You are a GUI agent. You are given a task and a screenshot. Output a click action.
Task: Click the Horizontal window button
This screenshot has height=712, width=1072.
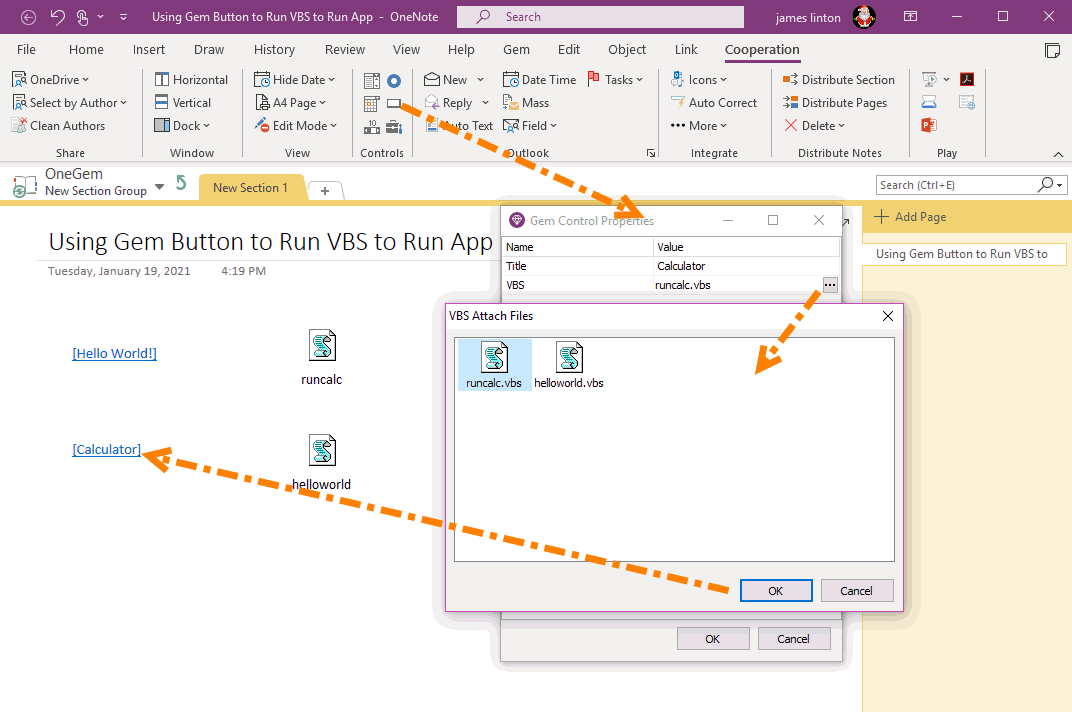click(191, 79)
